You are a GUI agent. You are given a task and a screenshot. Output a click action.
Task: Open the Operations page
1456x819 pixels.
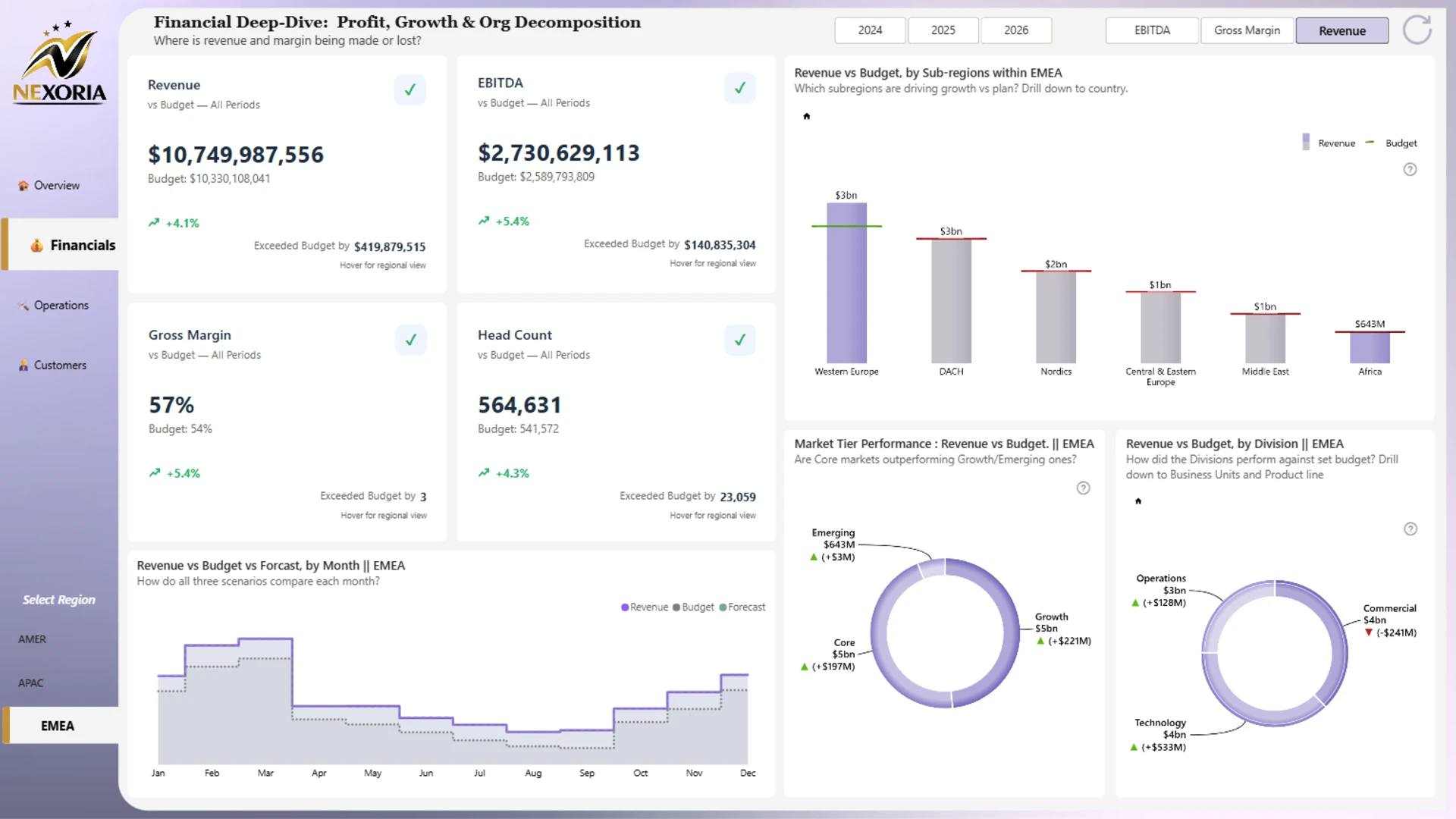coord(61,305)
